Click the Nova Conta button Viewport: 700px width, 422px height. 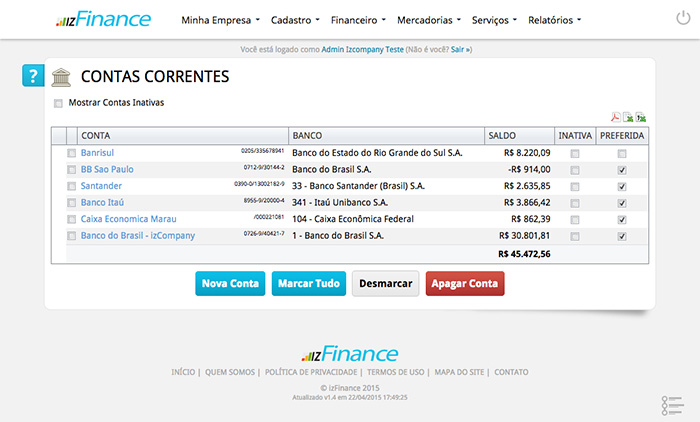pos(230,284)
